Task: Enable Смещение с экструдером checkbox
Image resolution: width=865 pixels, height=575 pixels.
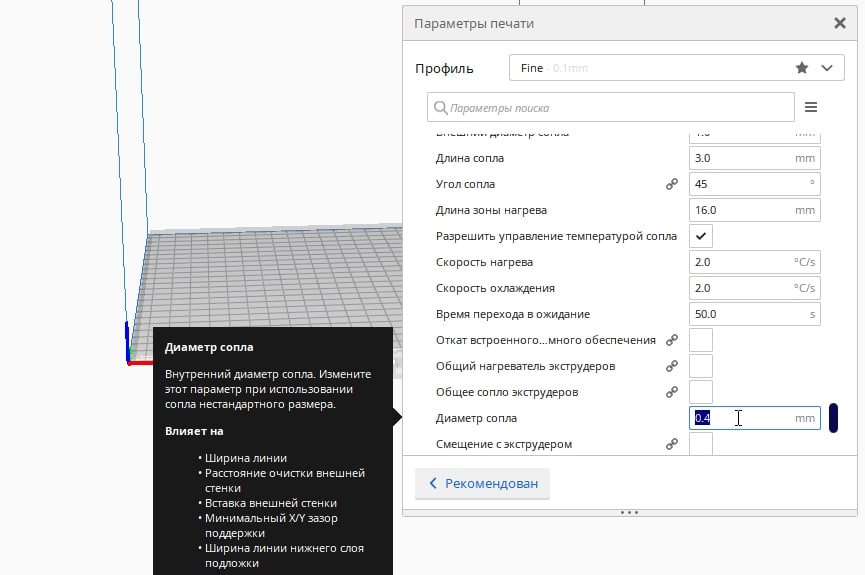Action: [x=701, y=444]
